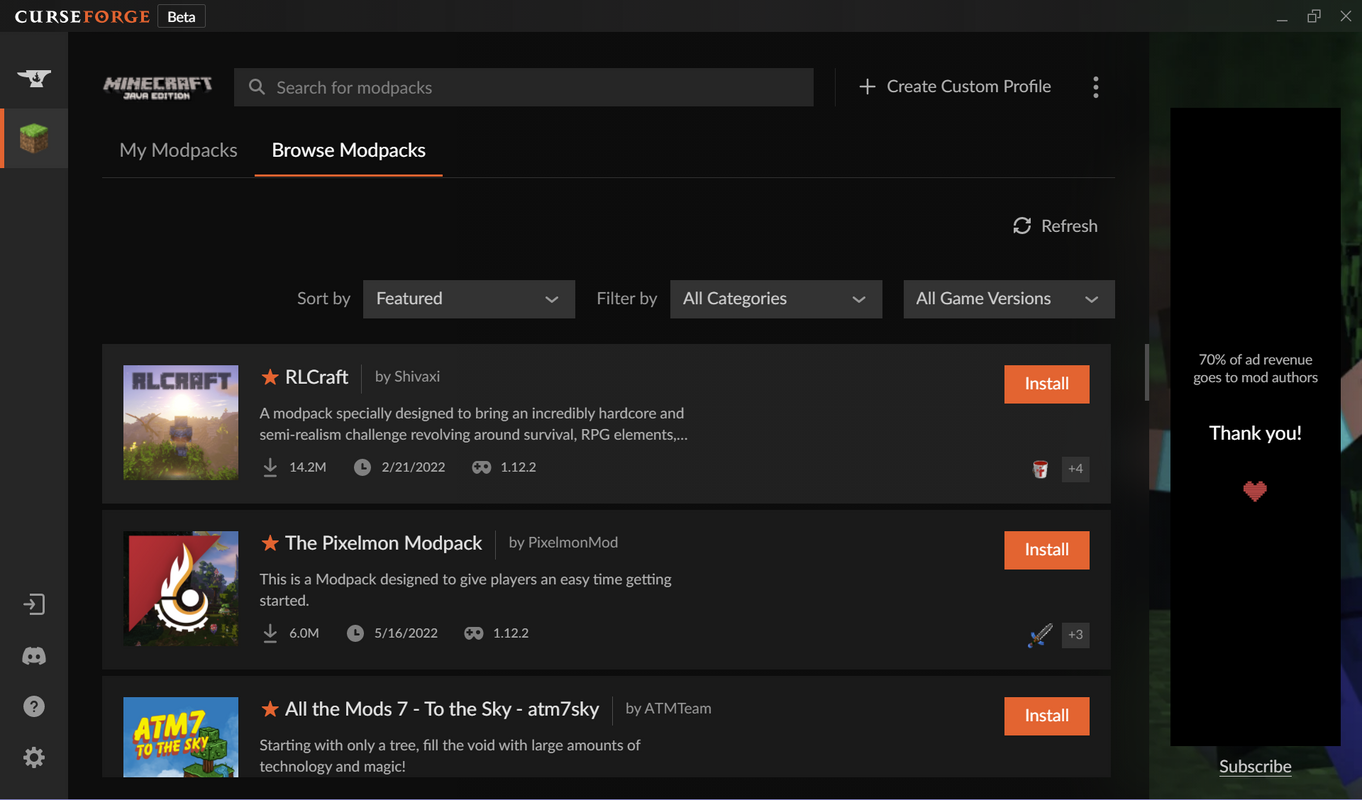
Task: Open the RLCraft thumbnail image
Action: point(181,422)
